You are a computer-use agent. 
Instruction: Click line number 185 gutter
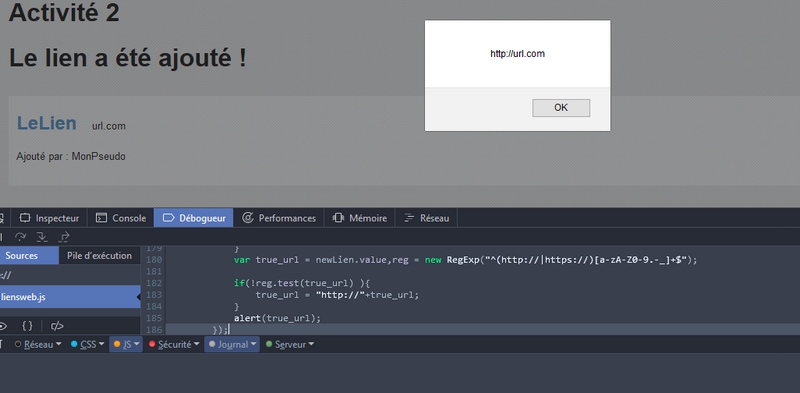(153, 318)
